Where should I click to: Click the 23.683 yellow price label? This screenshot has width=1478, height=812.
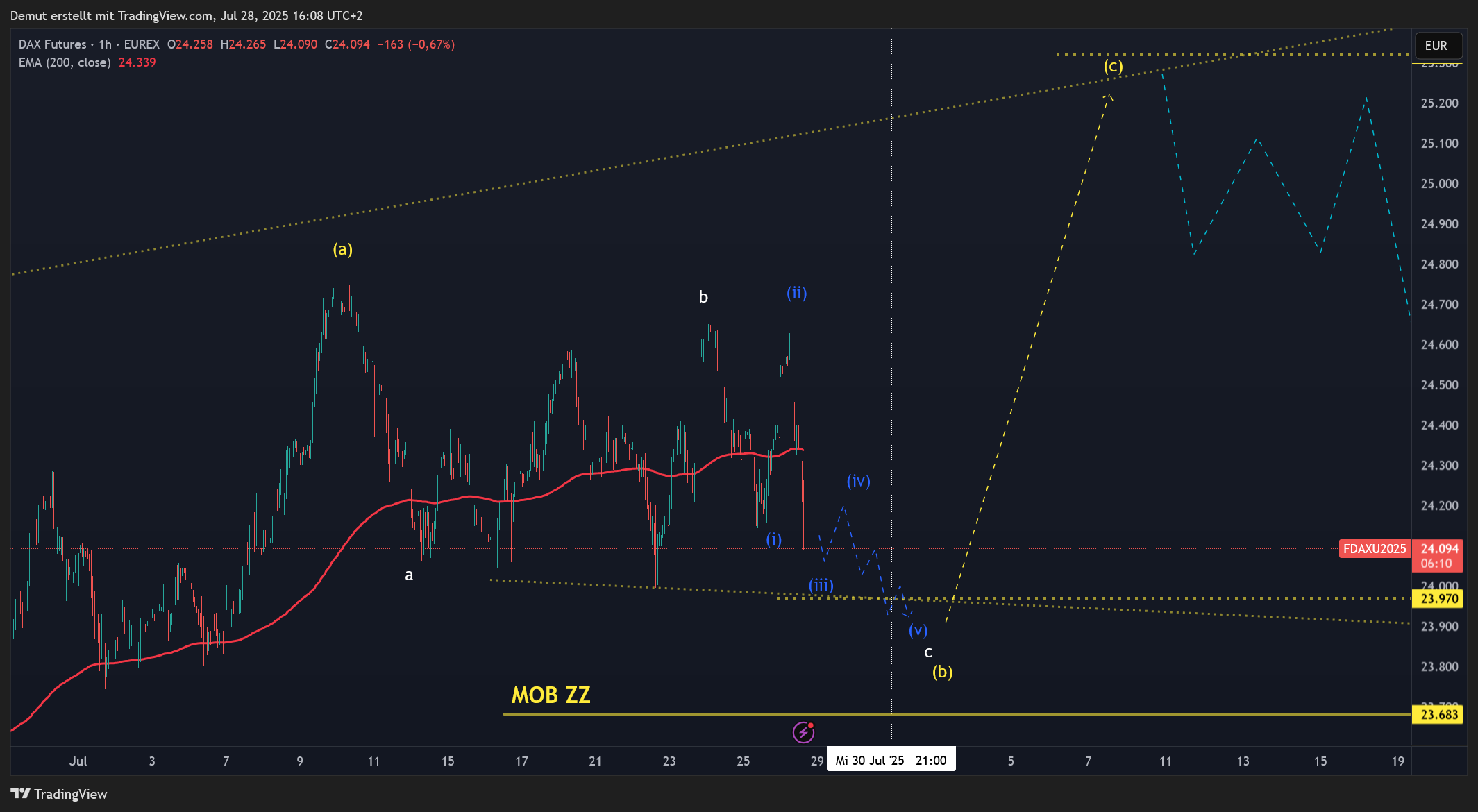pyautogui.click(x=1438, y=714)
